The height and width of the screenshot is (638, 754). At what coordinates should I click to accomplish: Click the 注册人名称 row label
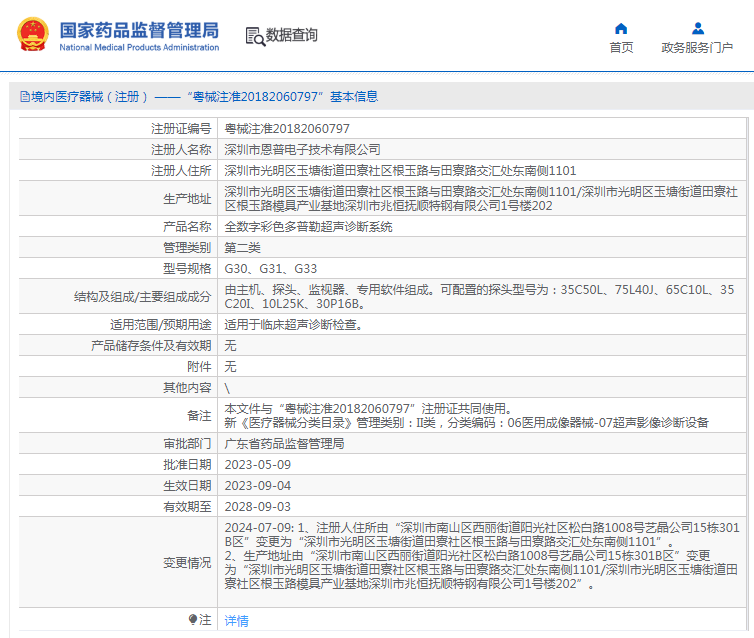pyautogui.click(x=181, y=150)
